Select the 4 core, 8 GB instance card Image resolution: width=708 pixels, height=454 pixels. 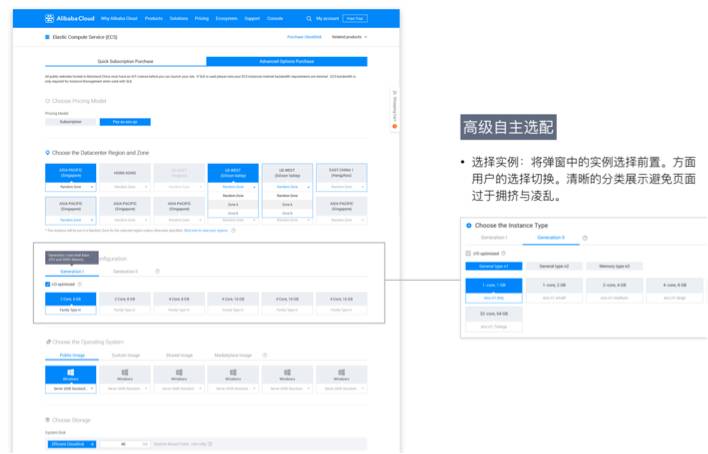pos(675,291)
